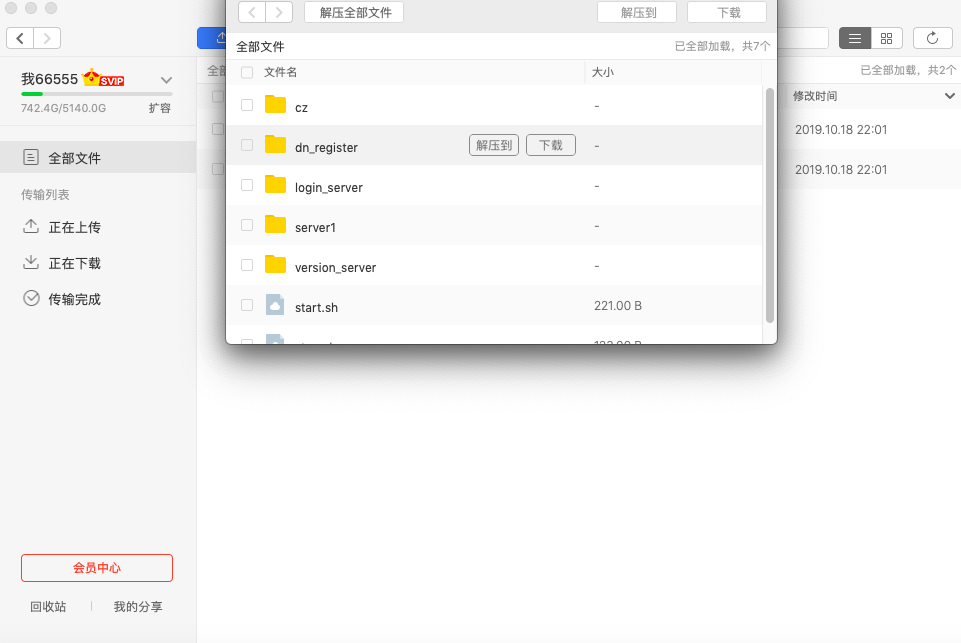Viewport: 961px width, 643px height.
Task: Click the refresh icon
Action: [x=932, y=38]
